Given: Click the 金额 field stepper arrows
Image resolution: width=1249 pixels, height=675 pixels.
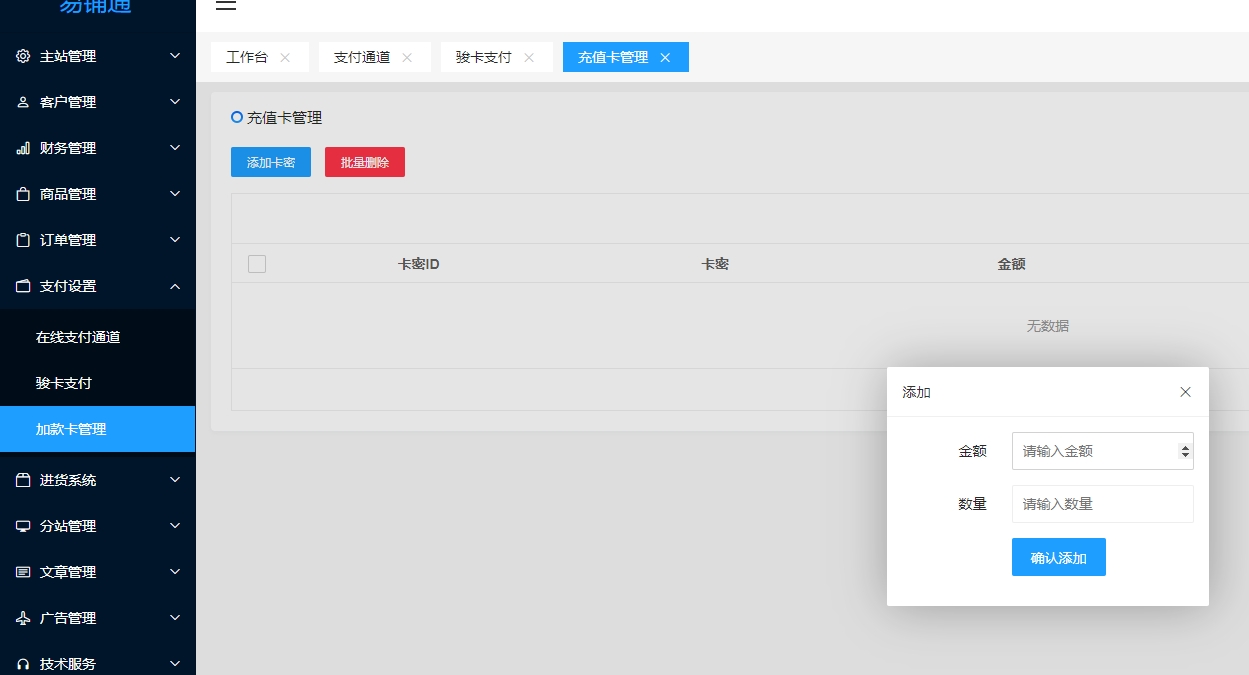Looking at the screenshot, I should tap(1185, 451).
